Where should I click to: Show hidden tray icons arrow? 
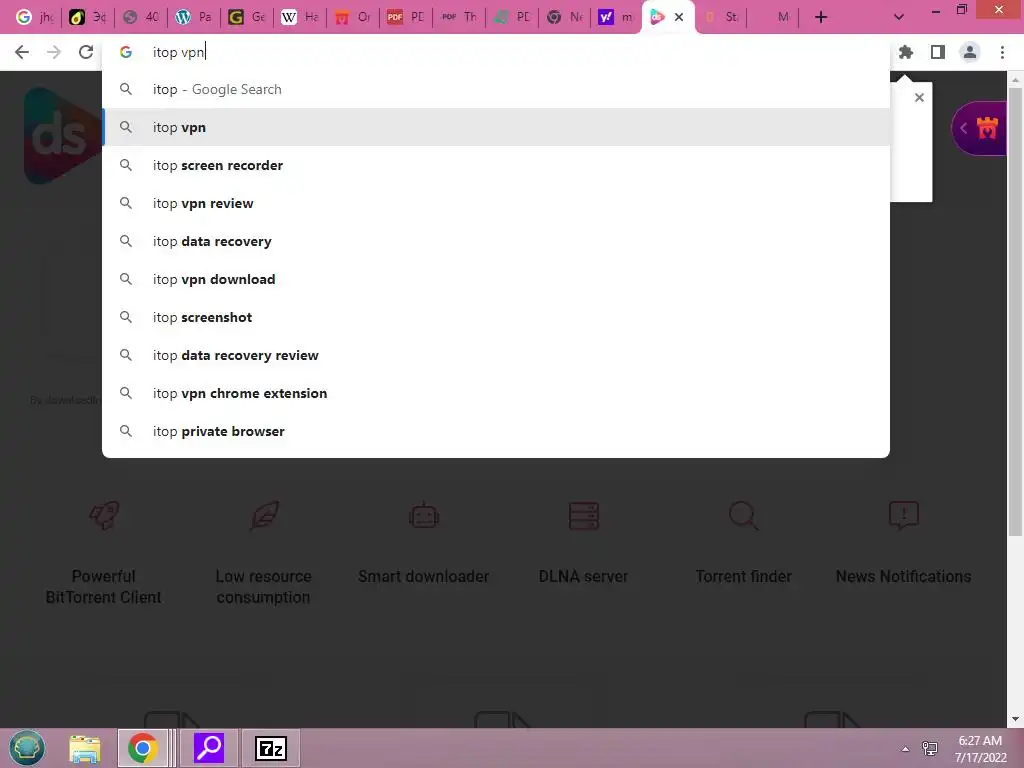[905, 749]
